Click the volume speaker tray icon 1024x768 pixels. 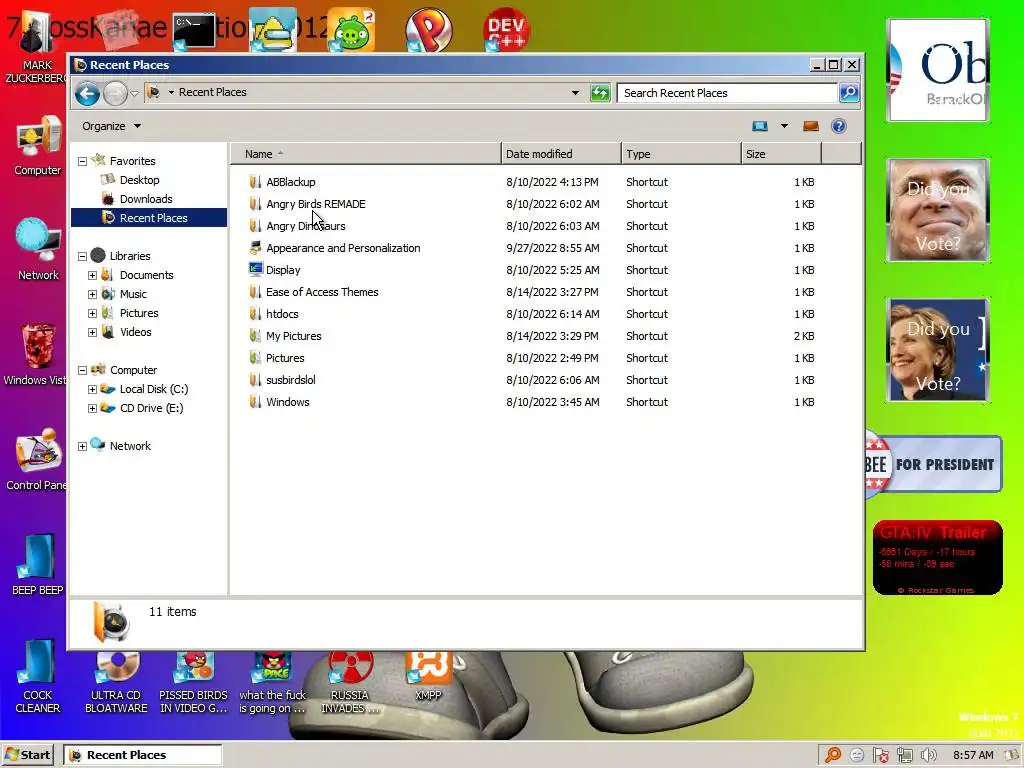(928, 755)
